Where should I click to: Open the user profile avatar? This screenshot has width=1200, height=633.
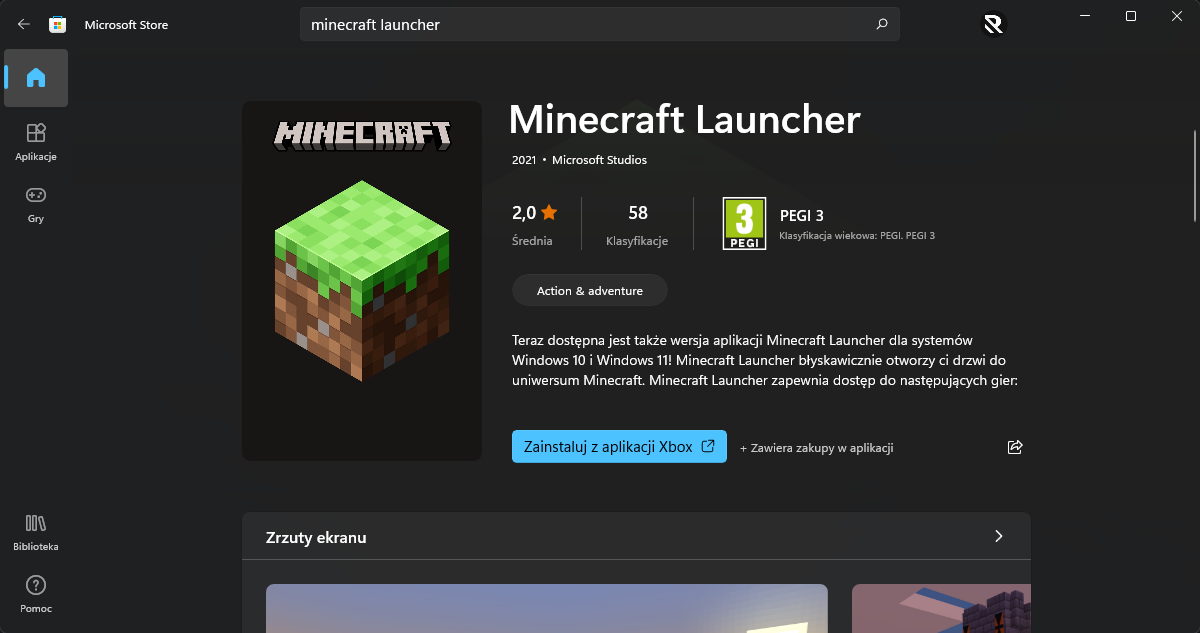click(x=993, y=25)
